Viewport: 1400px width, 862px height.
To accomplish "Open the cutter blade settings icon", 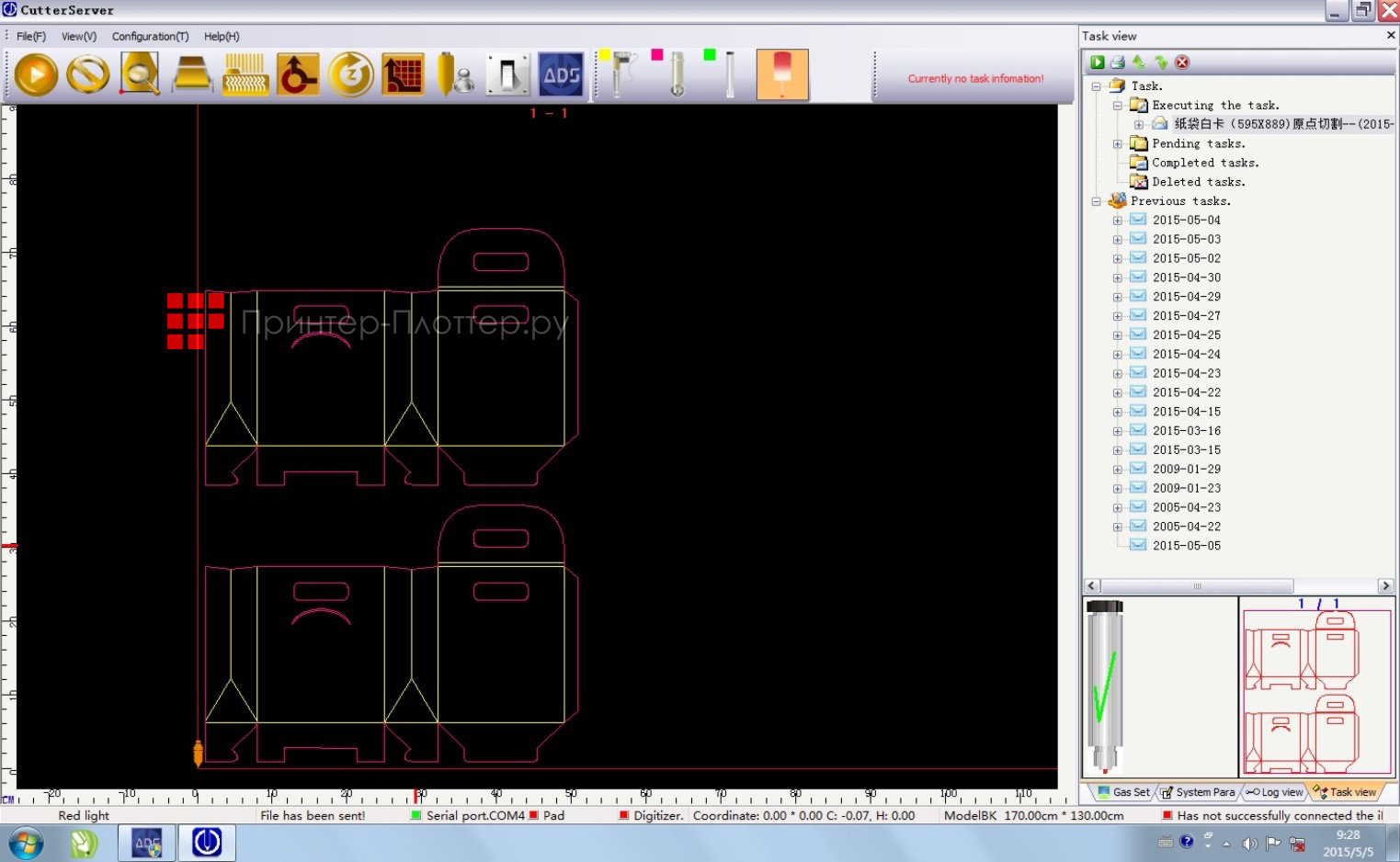I will pos(455,74).
